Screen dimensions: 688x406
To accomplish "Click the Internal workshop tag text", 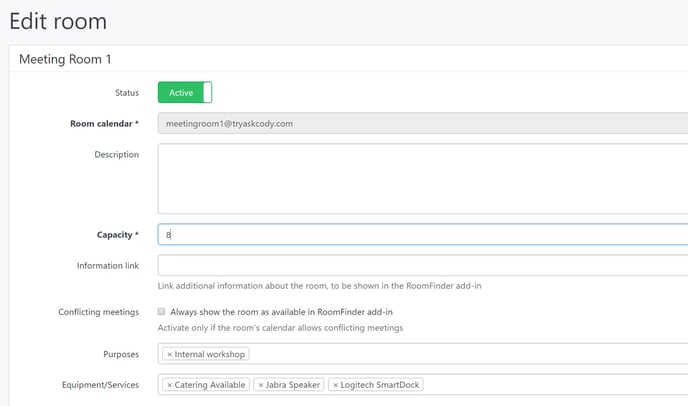I will 210,354.
